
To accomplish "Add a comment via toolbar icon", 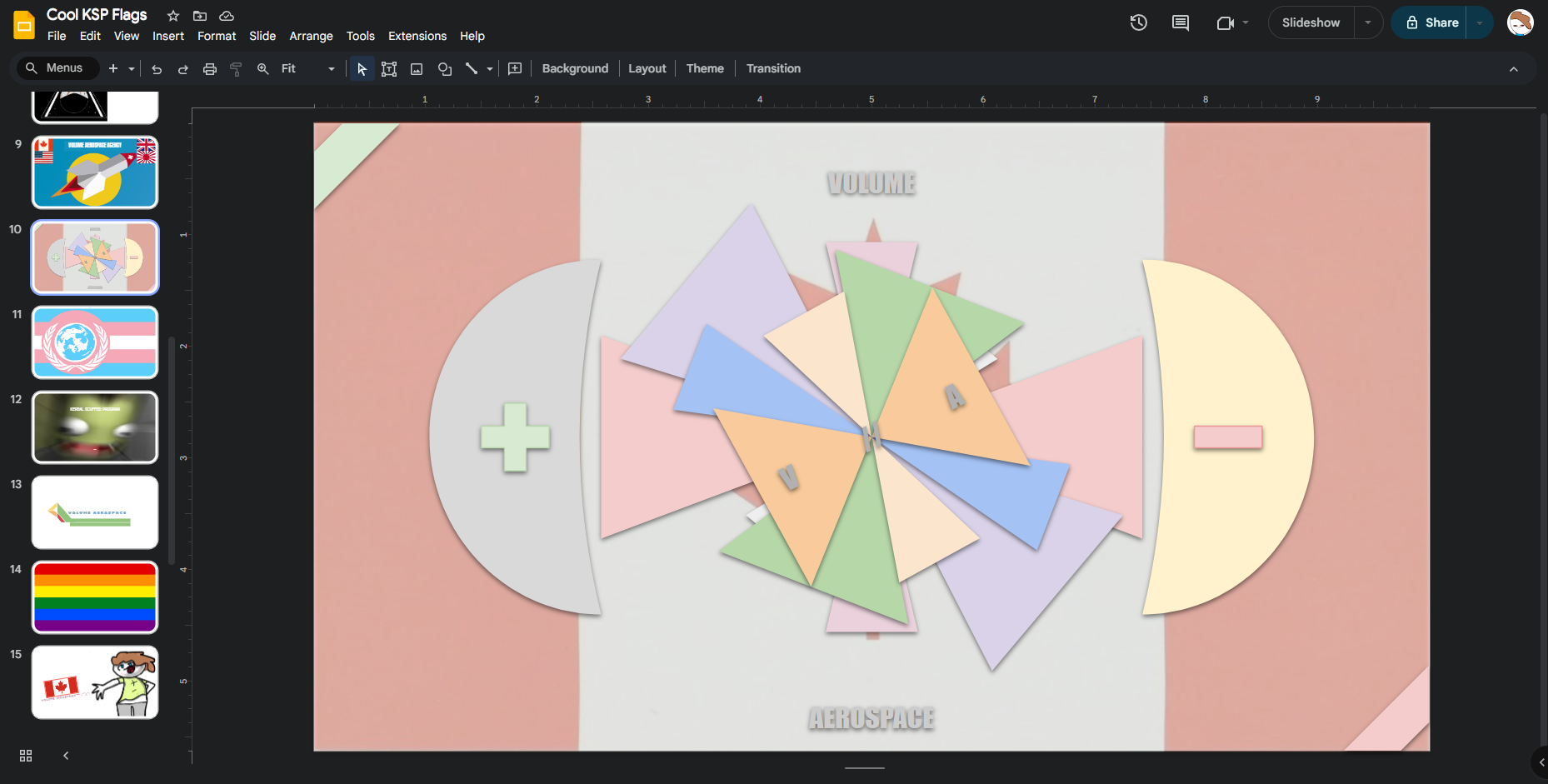I will coord(515,68).
